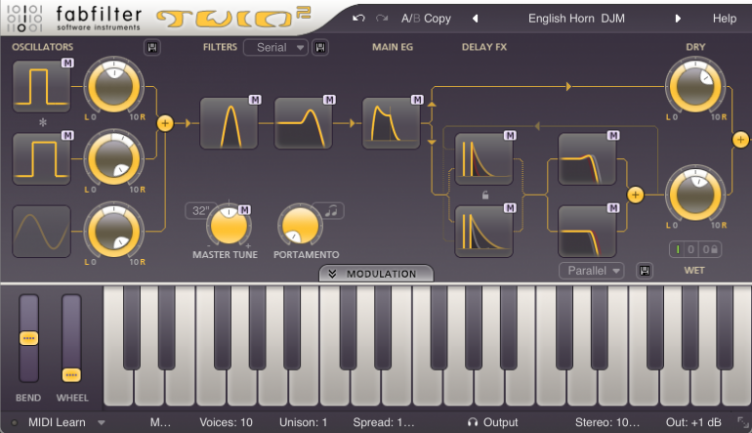Toggle delay link lock icon
This screenshot has width=752, height=433.
[485, 195]
